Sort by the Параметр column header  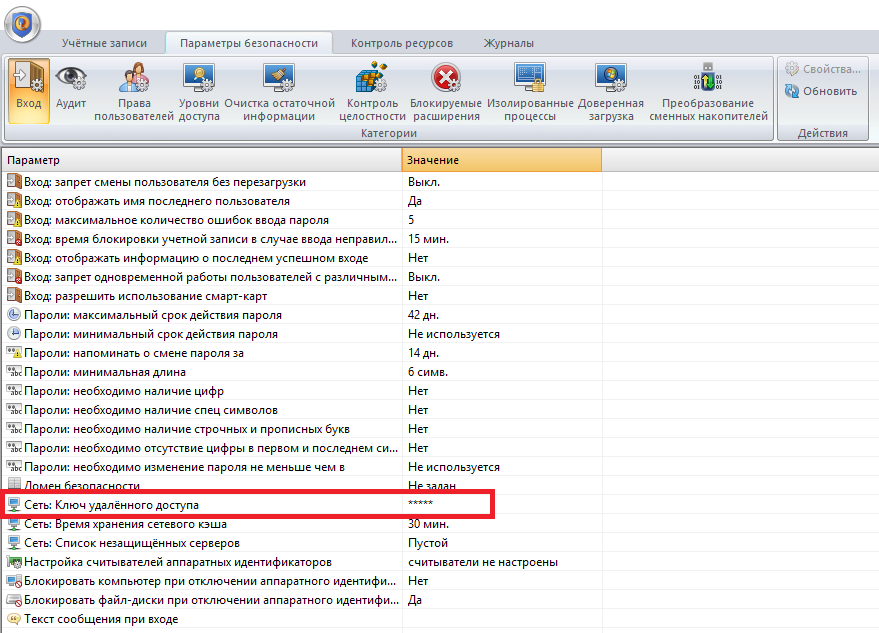pos(202,160)
